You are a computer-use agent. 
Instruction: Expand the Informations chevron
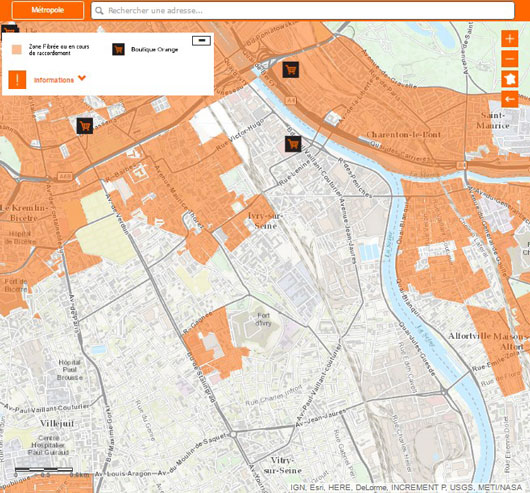(81, 78)
